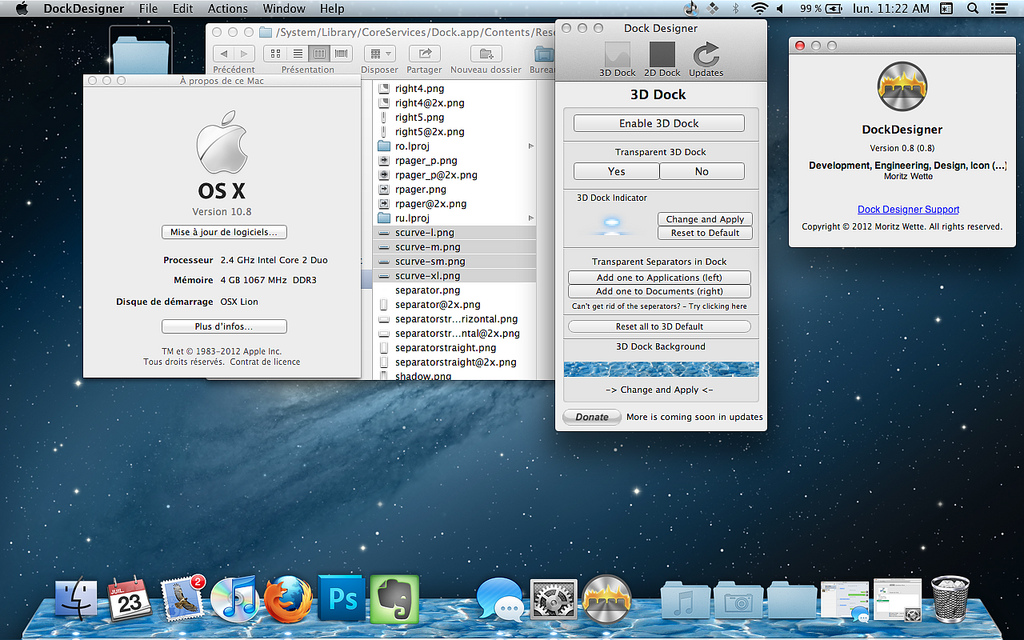Open the Edit menu
This screenshot has width=1024, height=640.
click(x=183, y=8)
